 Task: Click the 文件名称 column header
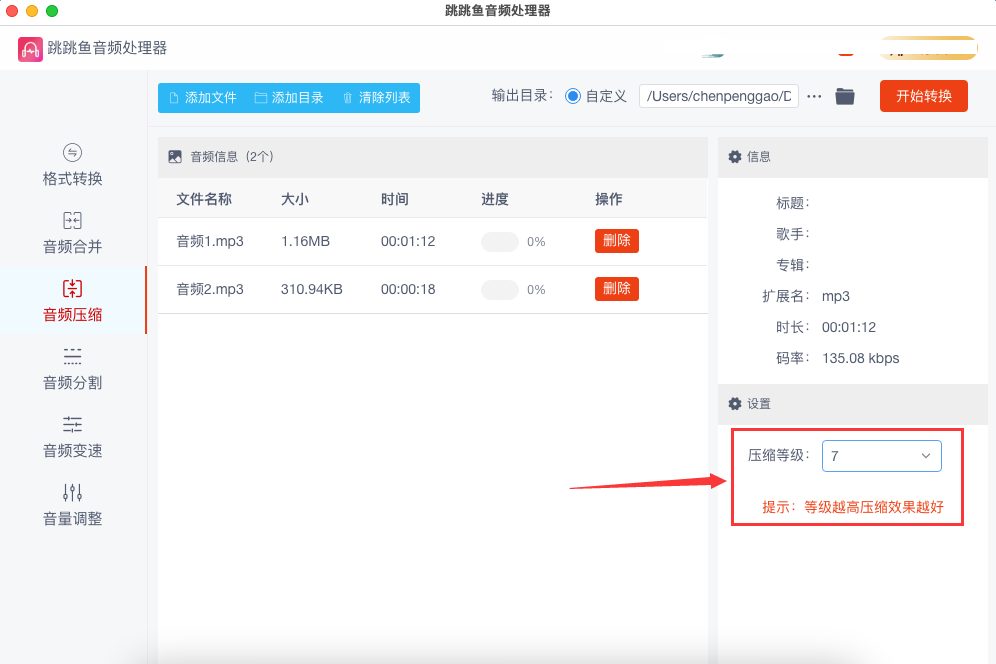pos(204,200)
